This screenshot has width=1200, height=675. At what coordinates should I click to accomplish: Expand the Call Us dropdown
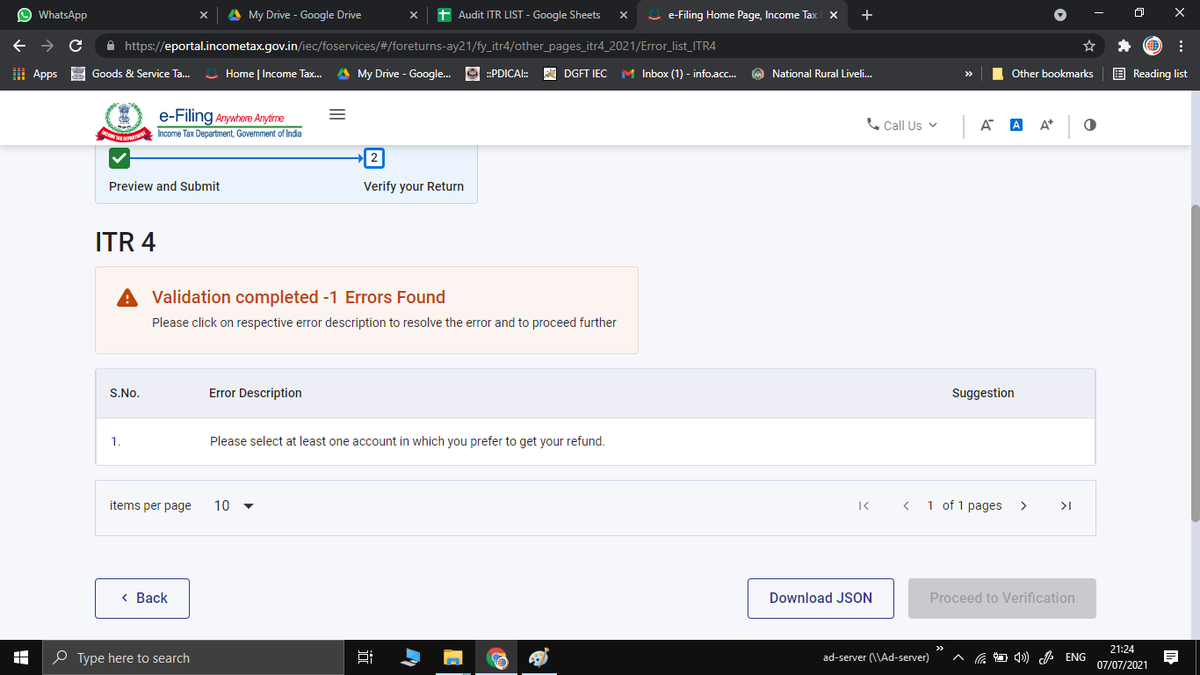click(x=902, y=125)
